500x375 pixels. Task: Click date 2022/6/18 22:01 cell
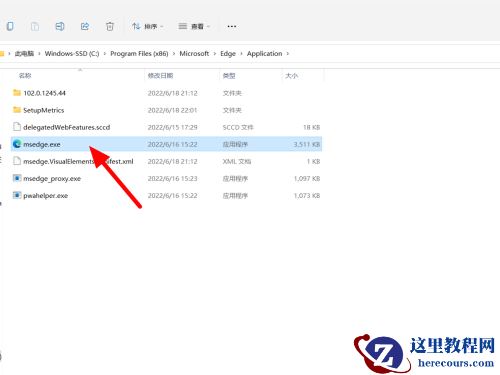(172, 110)
